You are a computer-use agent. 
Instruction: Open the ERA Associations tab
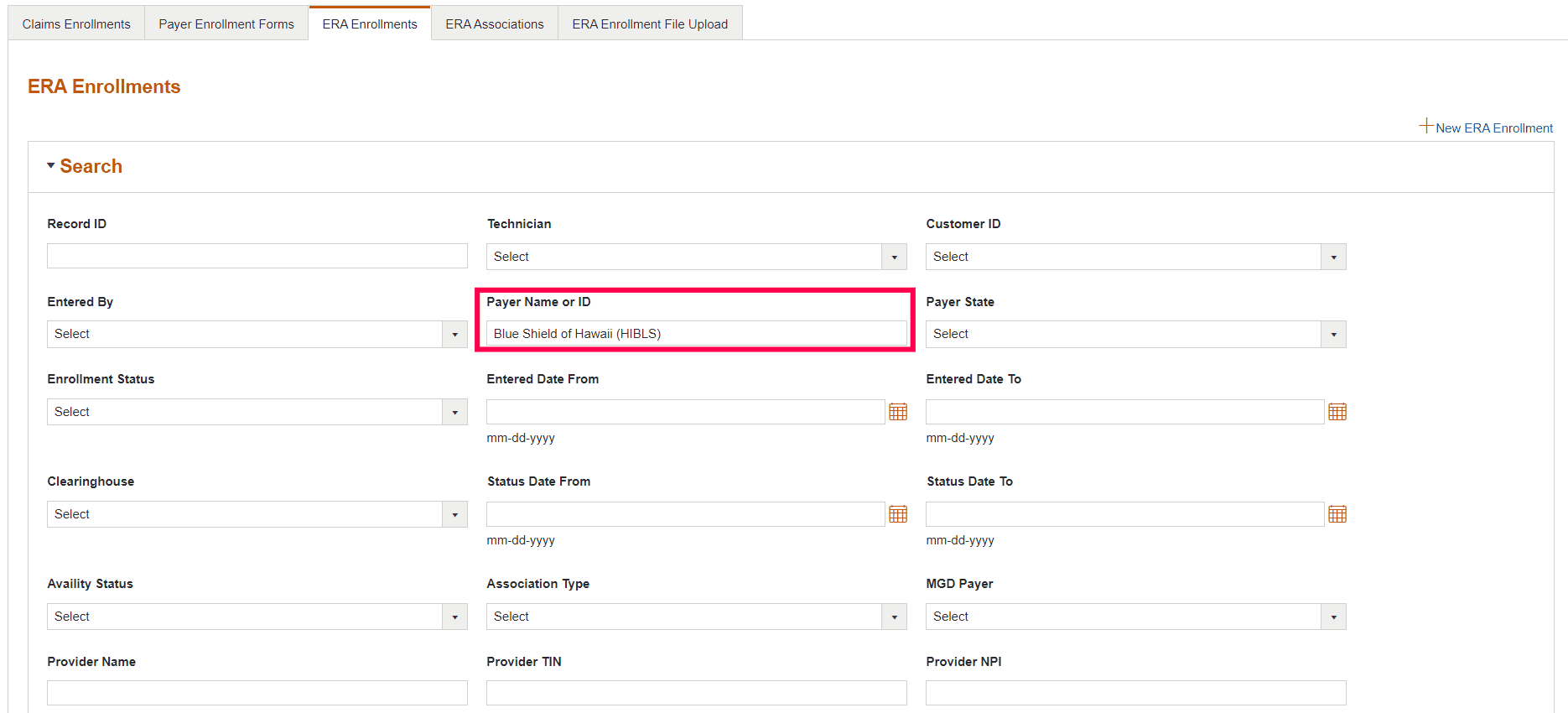495,24
